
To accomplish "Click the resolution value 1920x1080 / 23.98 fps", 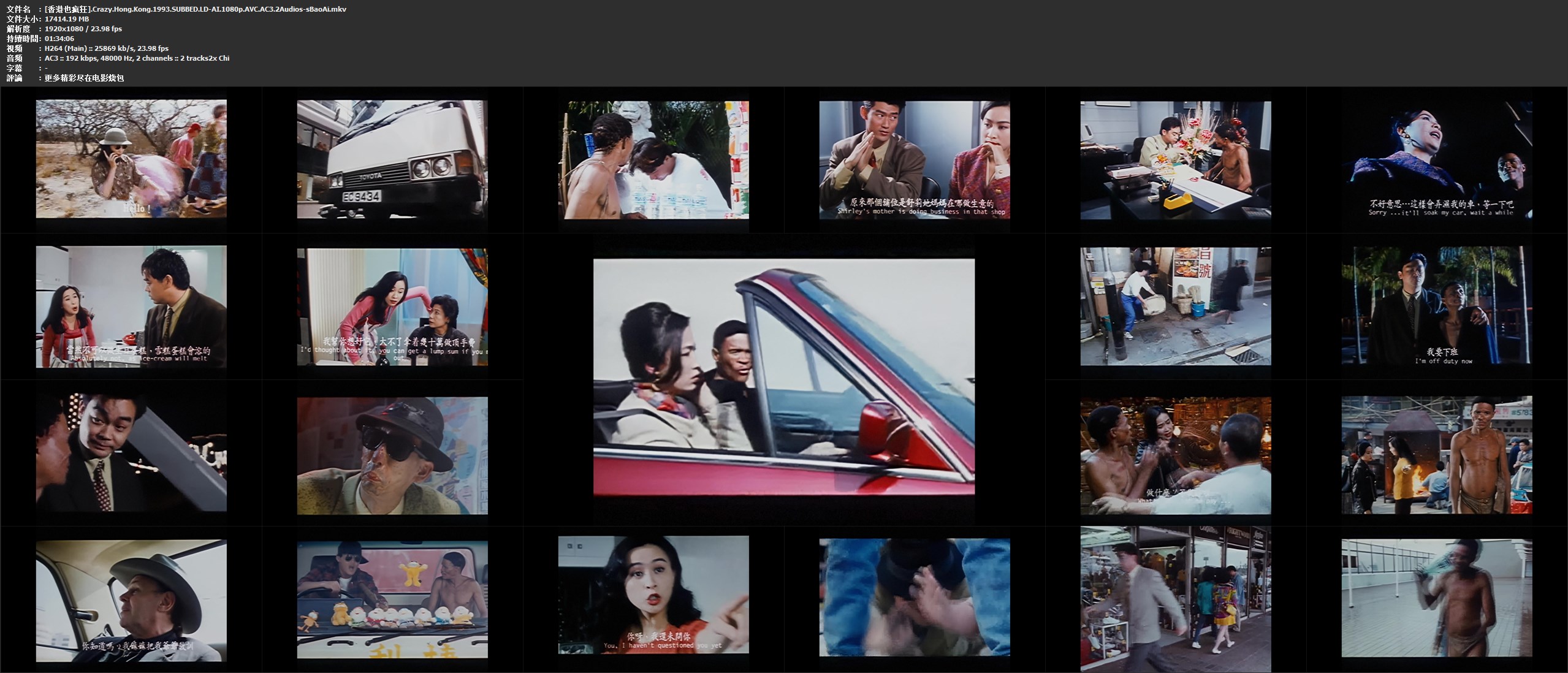I will (83, 29).
